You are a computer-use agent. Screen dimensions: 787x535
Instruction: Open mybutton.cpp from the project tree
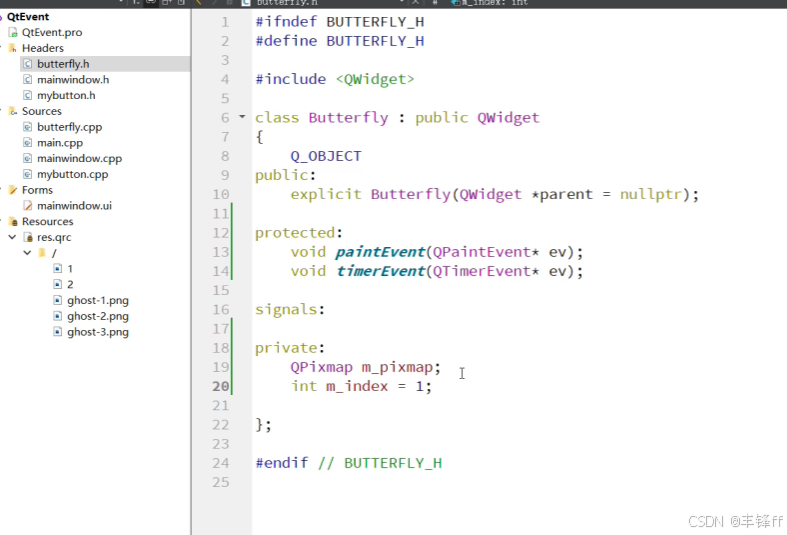[73, 174]
